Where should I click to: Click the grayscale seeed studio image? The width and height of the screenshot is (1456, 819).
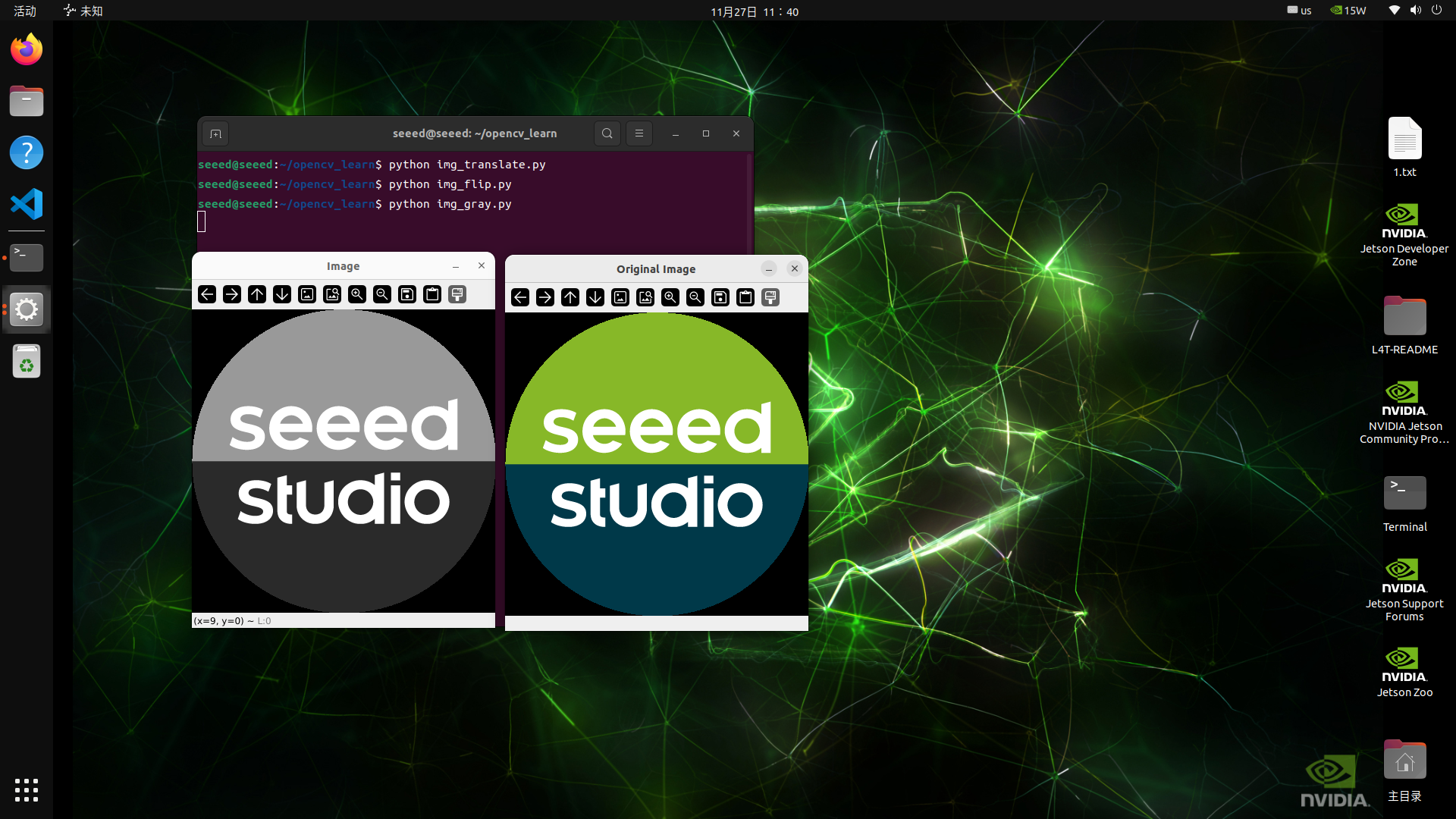344,461
